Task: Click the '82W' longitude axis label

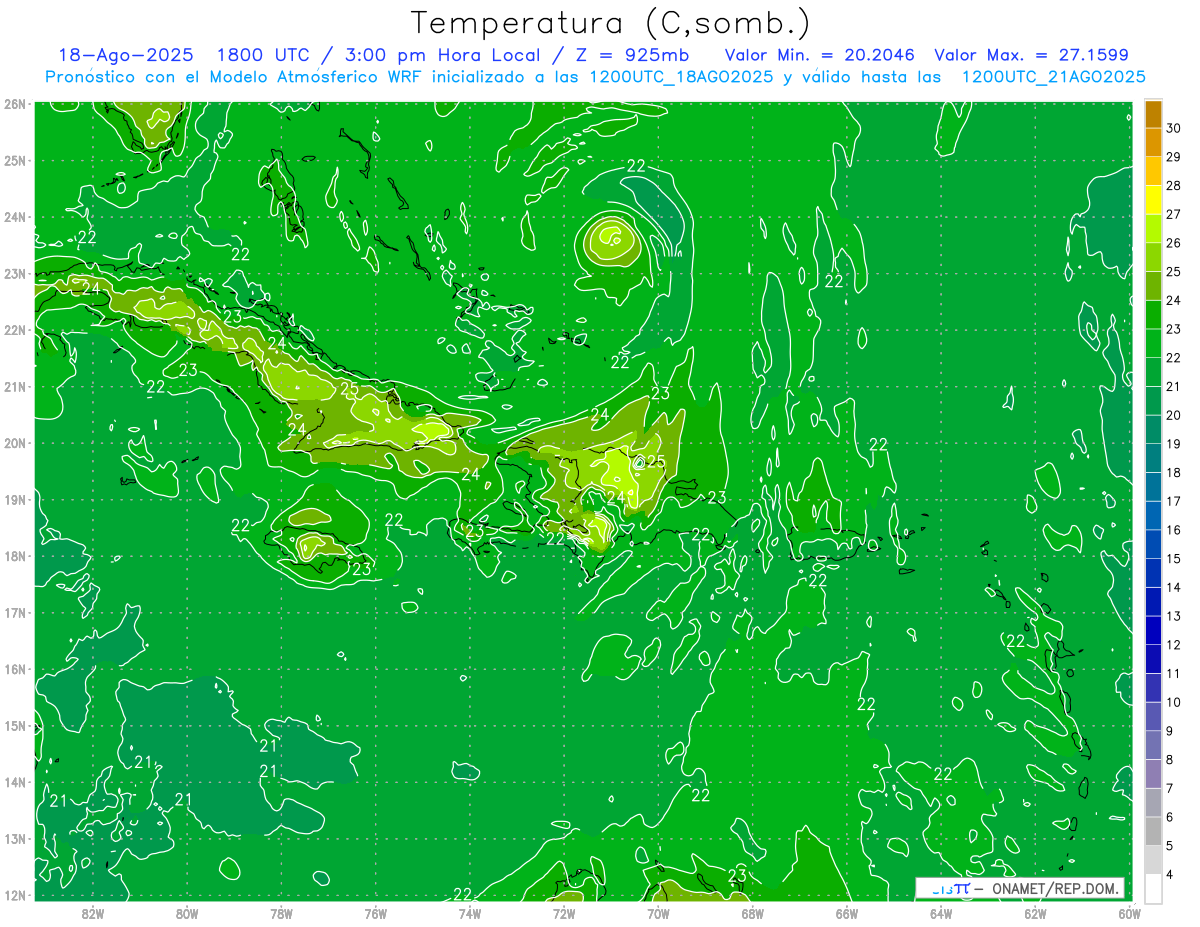Action: (x=92, y=912)
